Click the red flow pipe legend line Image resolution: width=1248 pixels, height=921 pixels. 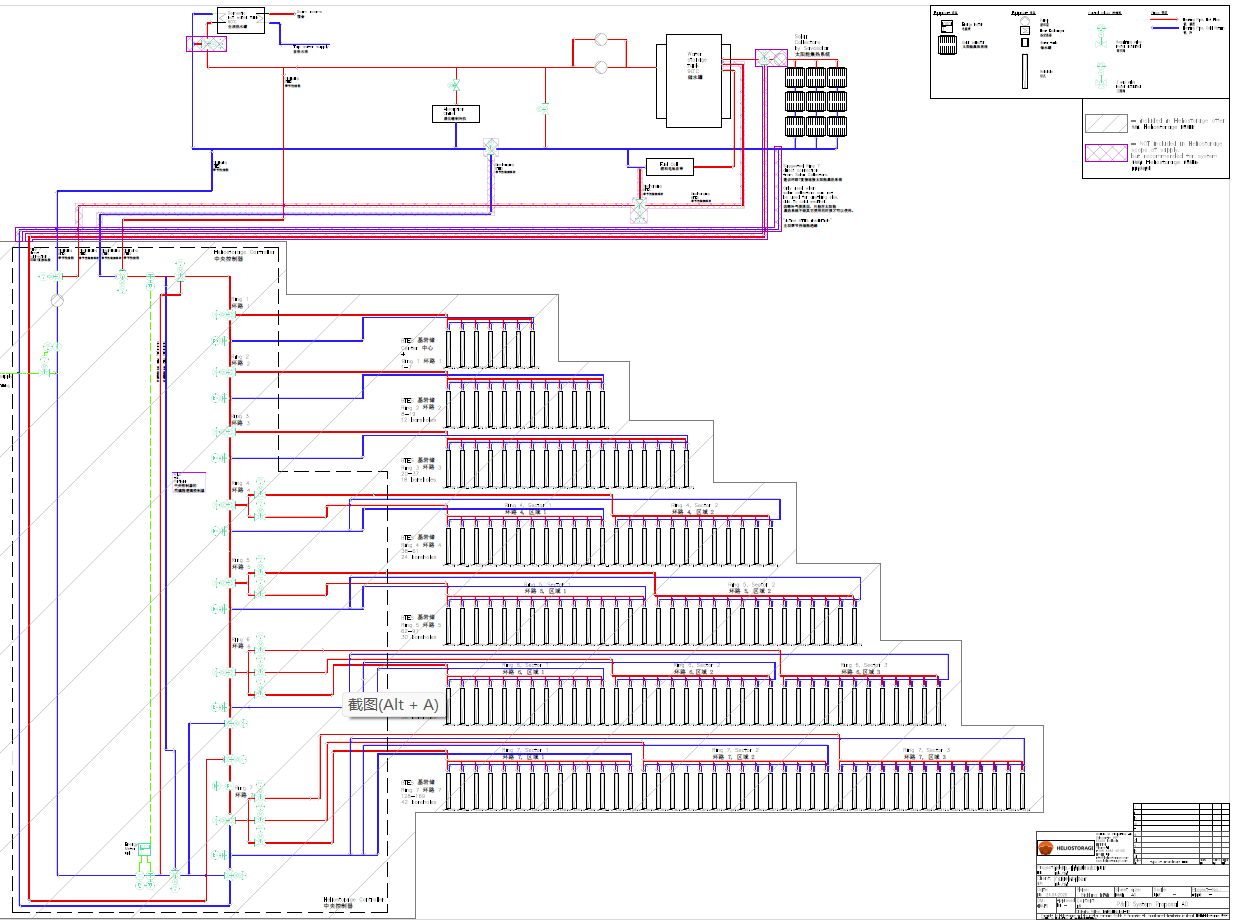(1164, 20)
